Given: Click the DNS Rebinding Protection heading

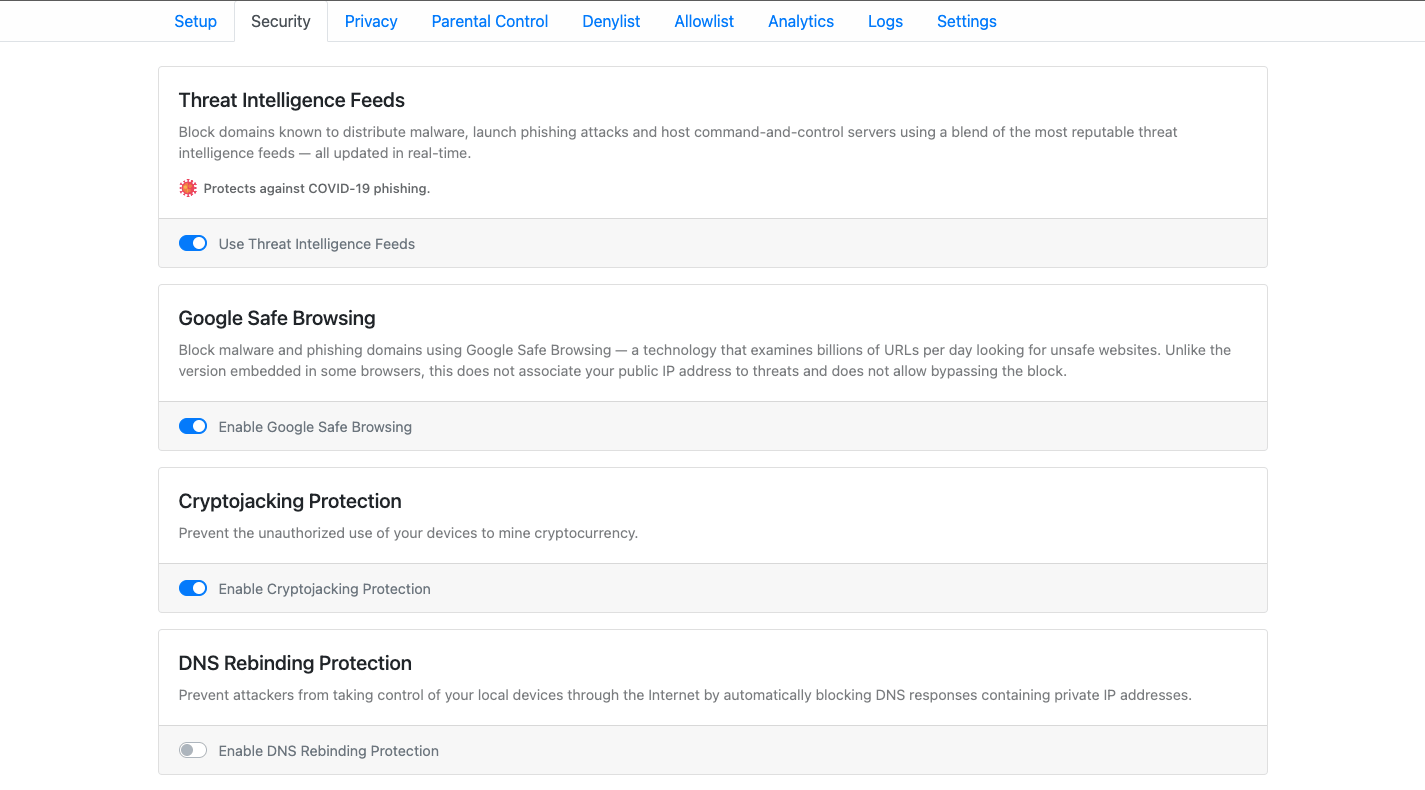Looking at the screenshot, I should pyautogui.click(x=295, y=663).
